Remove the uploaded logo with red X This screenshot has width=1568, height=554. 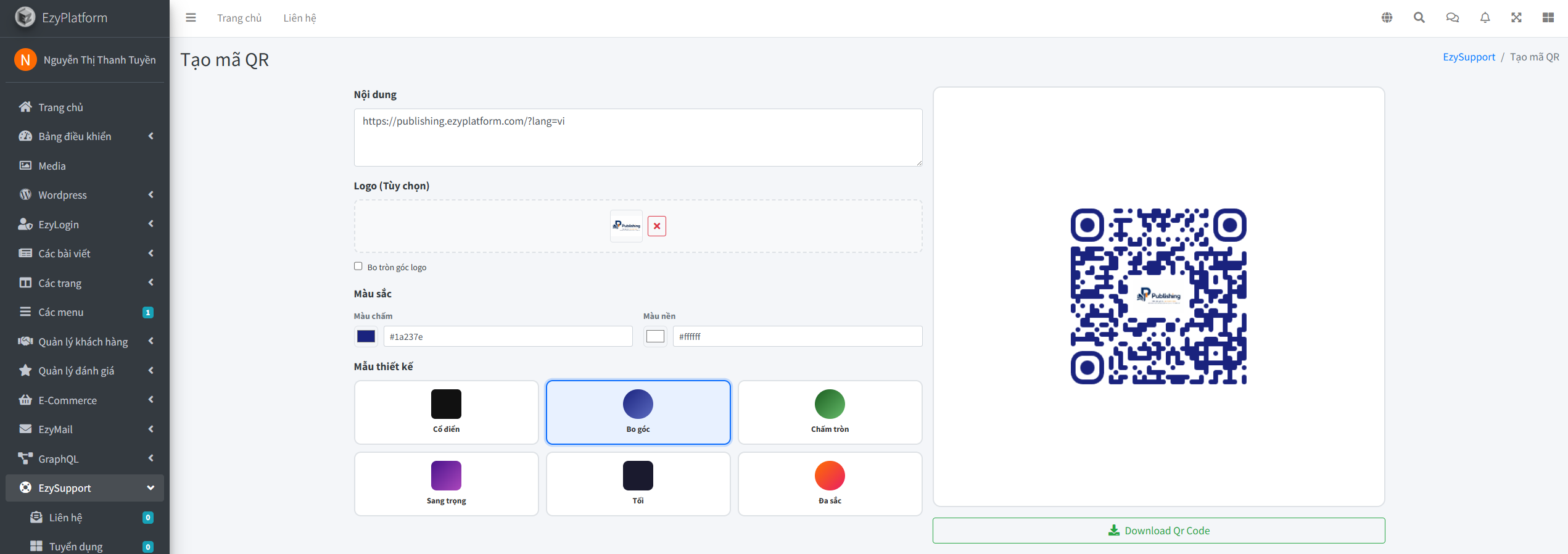(x=657, y=226)
